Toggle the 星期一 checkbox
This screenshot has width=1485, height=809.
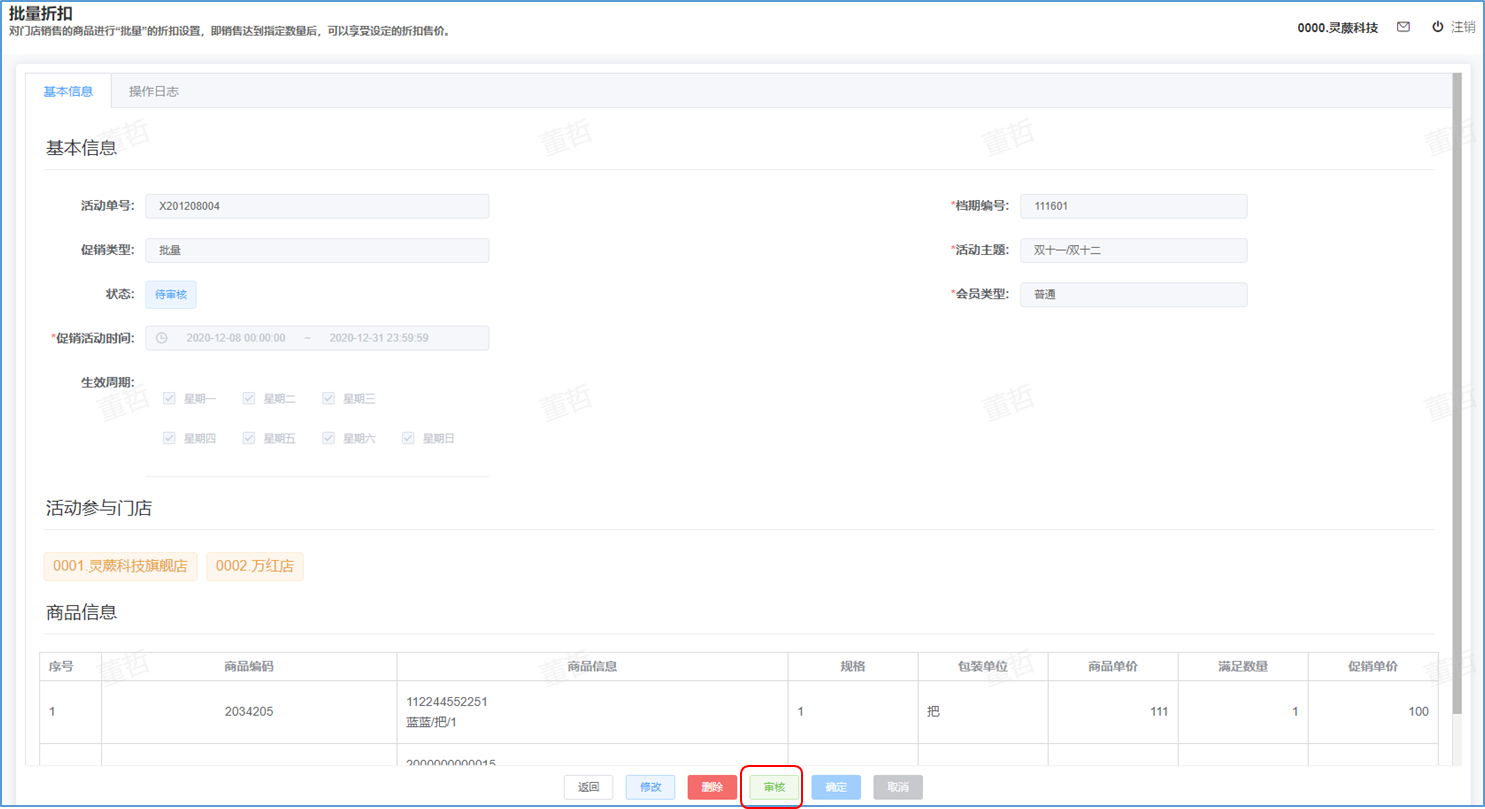click(x=169, y=398)
